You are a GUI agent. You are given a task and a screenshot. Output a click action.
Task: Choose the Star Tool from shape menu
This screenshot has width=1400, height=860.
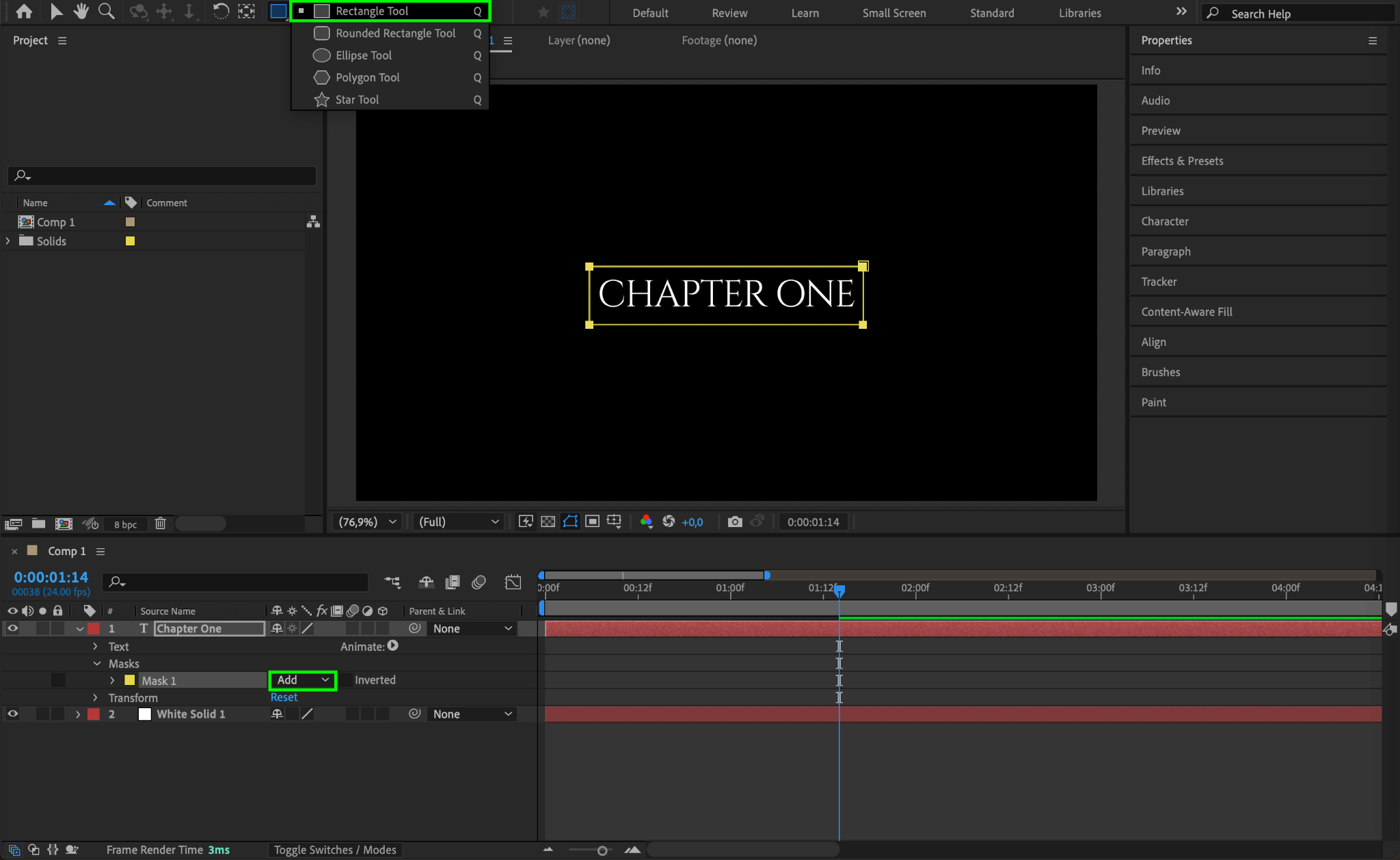click(x=357, y=100)
